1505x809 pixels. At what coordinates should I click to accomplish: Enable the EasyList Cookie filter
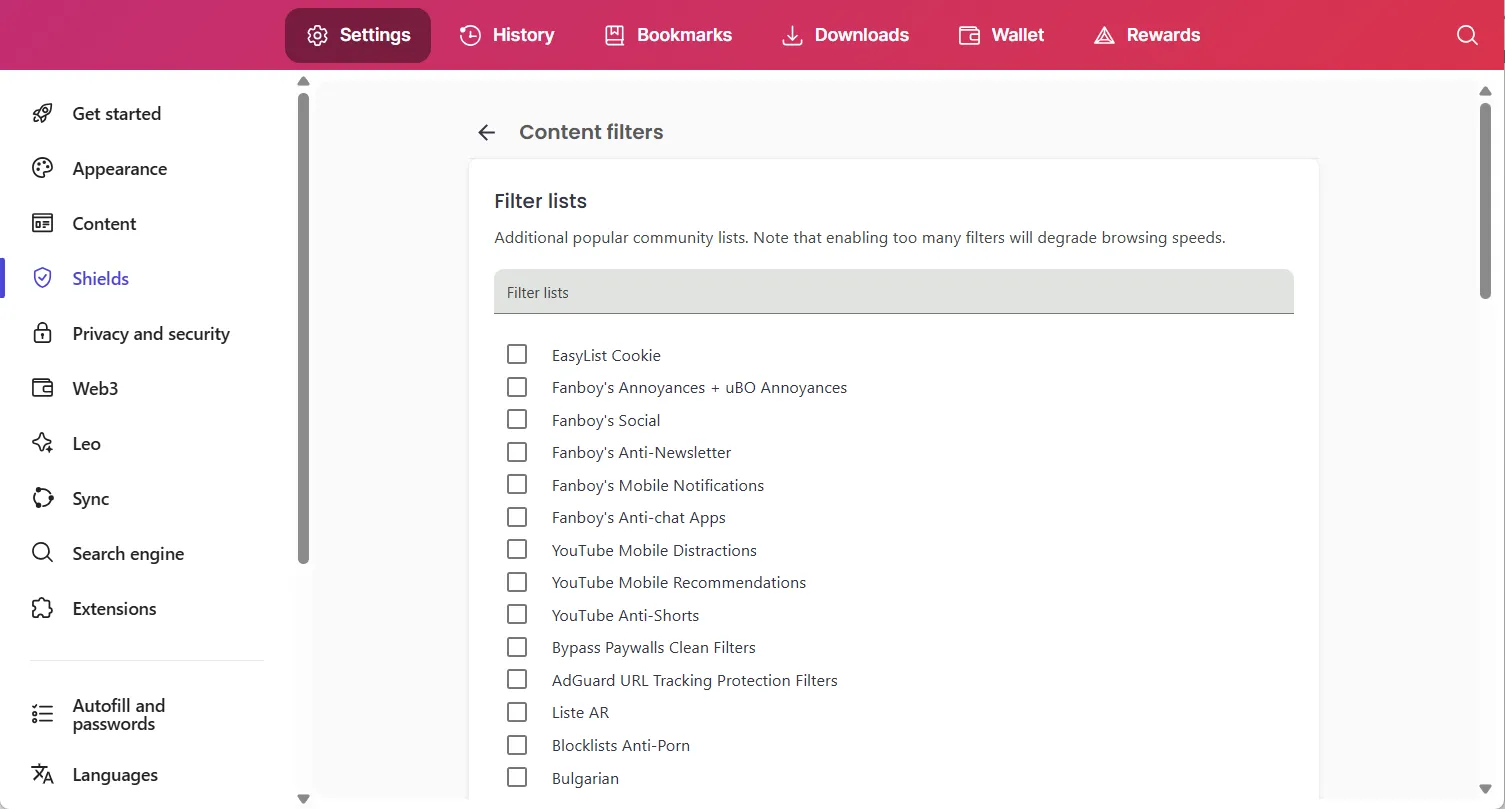click(517, 354)
